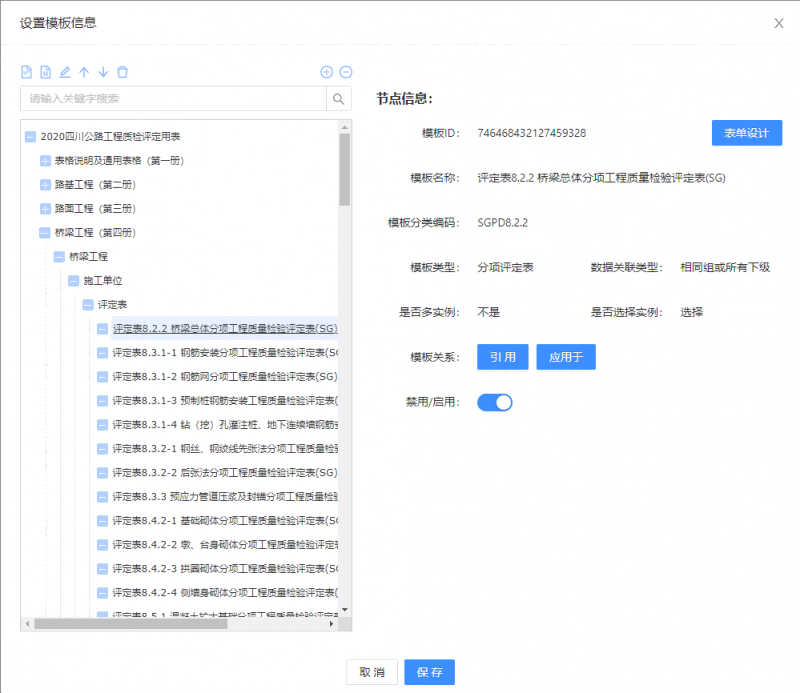Expand all nodes with circled plus icon
This screenshot has width=800, height=693.
326,72
